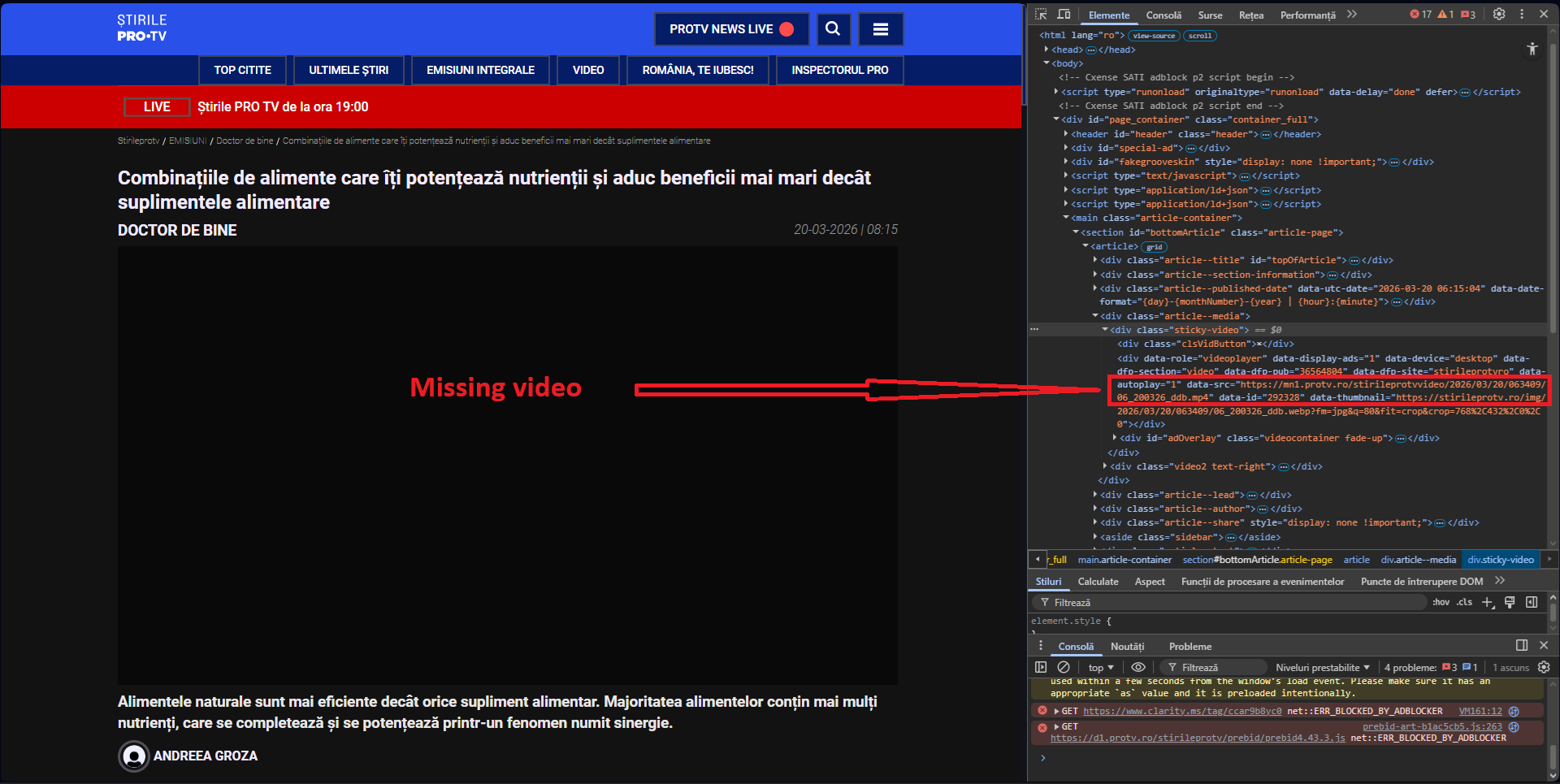Open the site search magnifier icon
The height and width of the screenshot is (784, 1560).
833,29
